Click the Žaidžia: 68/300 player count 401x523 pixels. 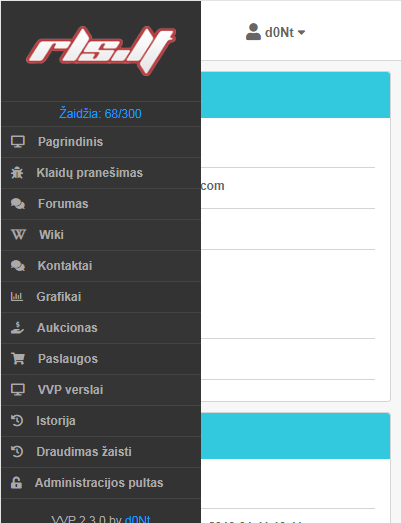click(x=100, y=114)
